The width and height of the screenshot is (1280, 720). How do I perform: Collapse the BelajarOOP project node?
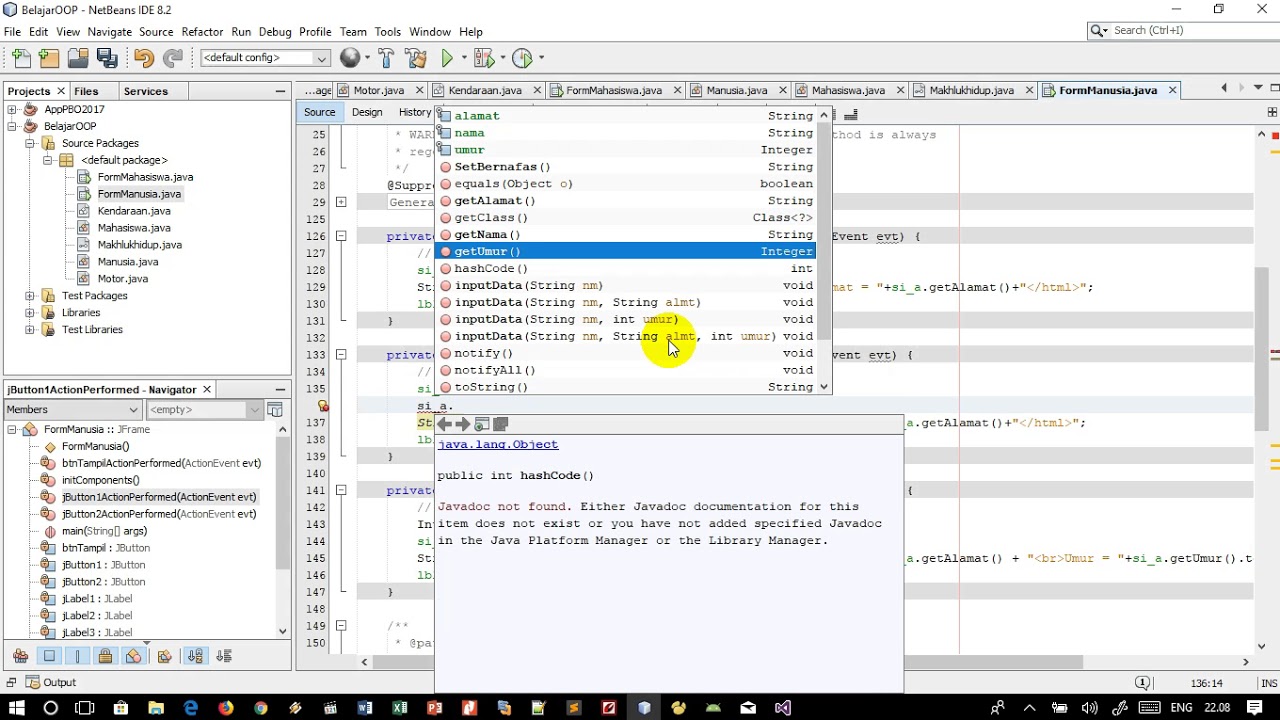[x=12, y=126]
